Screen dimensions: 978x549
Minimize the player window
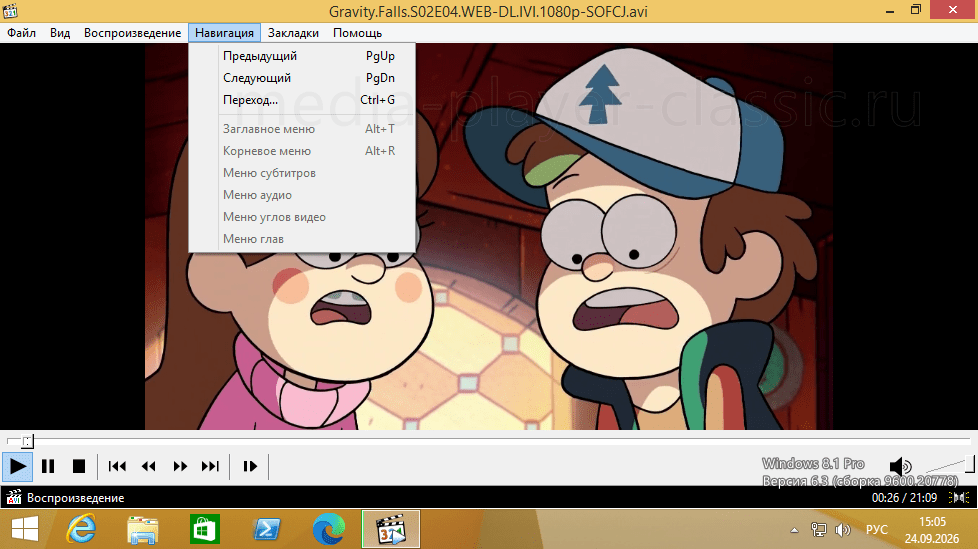(890, 11)
